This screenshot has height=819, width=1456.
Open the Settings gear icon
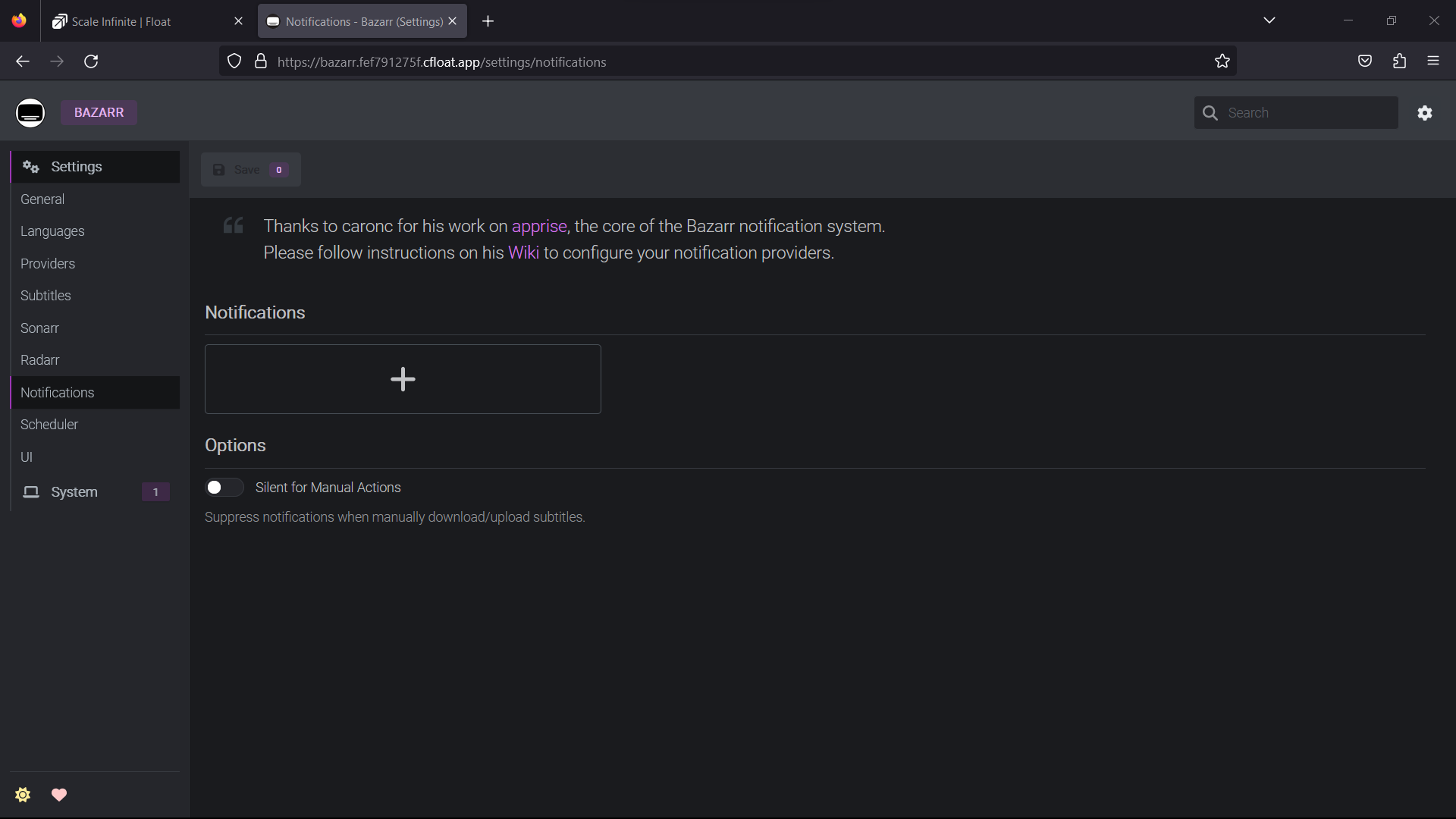(x=1426, y=112)
